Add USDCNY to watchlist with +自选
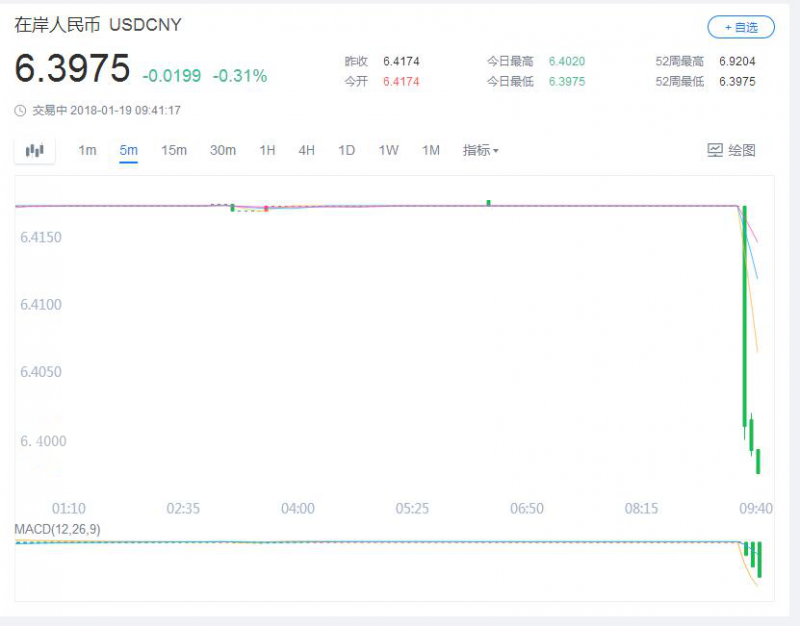This screenshot has height=626, width=800. pos(741,28)
